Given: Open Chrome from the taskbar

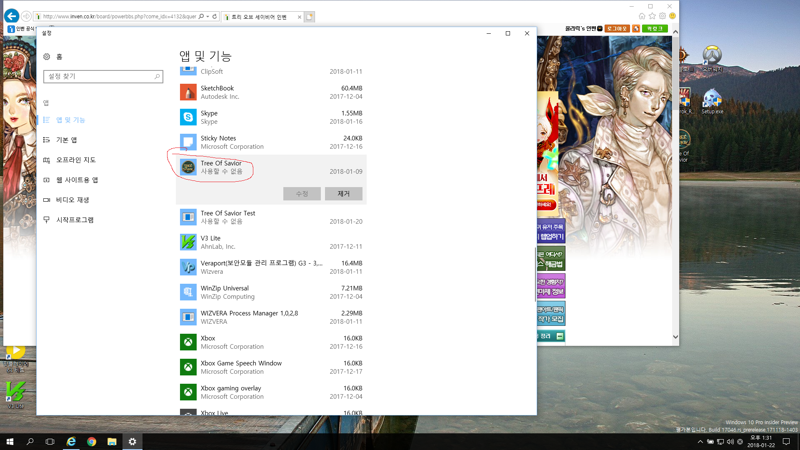Looking at the screenshot, I should 91,441.
